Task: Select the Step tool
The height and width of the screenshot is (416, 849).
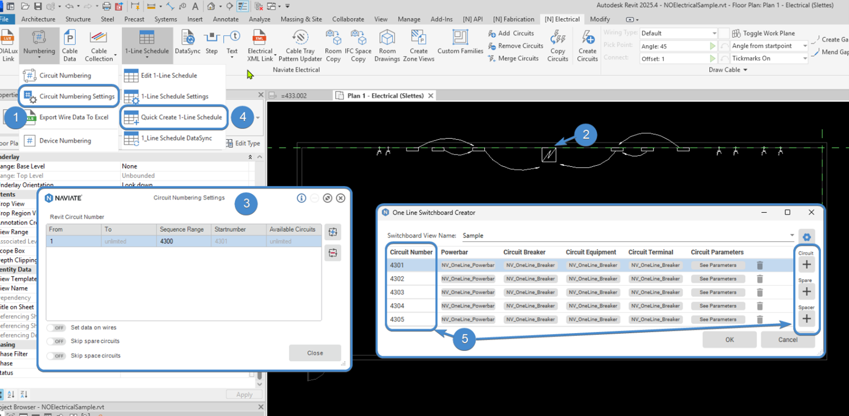Action: click(x=211, y=42)
